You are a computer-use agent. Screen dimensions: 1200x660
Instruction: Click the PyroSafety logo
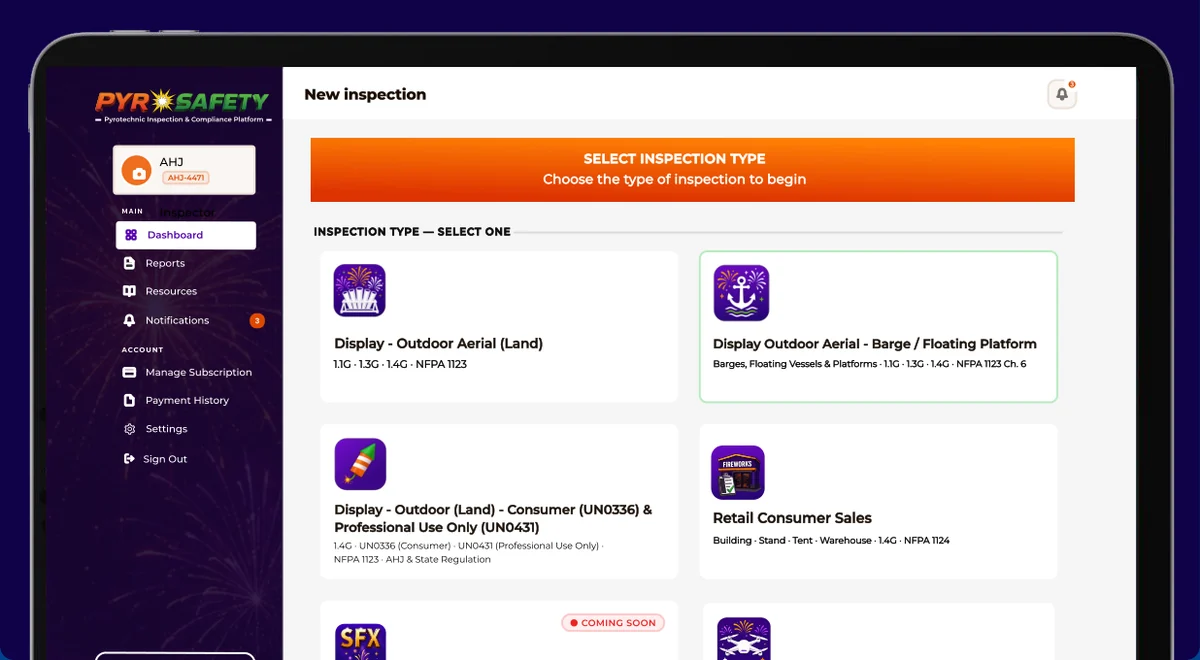click(x=183, y=105)
